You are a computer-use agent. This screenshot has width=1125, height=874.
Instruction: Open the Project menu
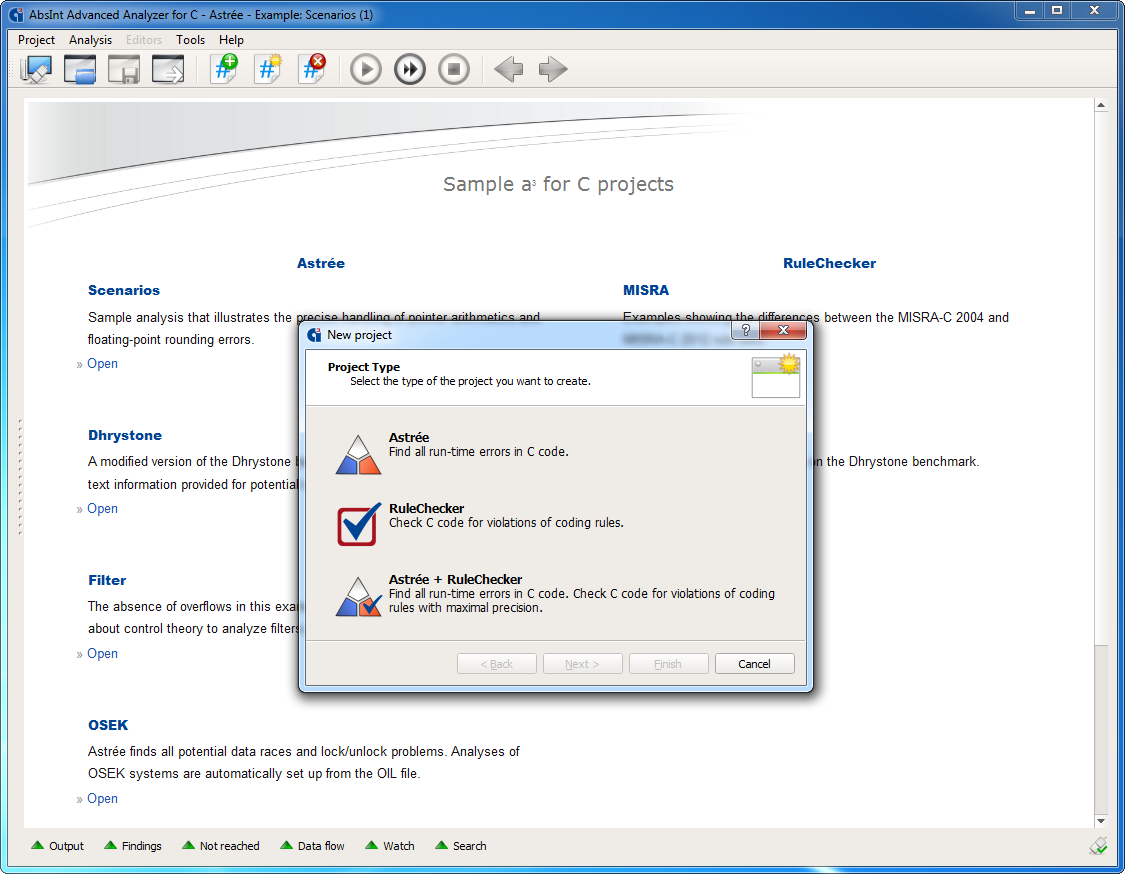tap(37, 40)
